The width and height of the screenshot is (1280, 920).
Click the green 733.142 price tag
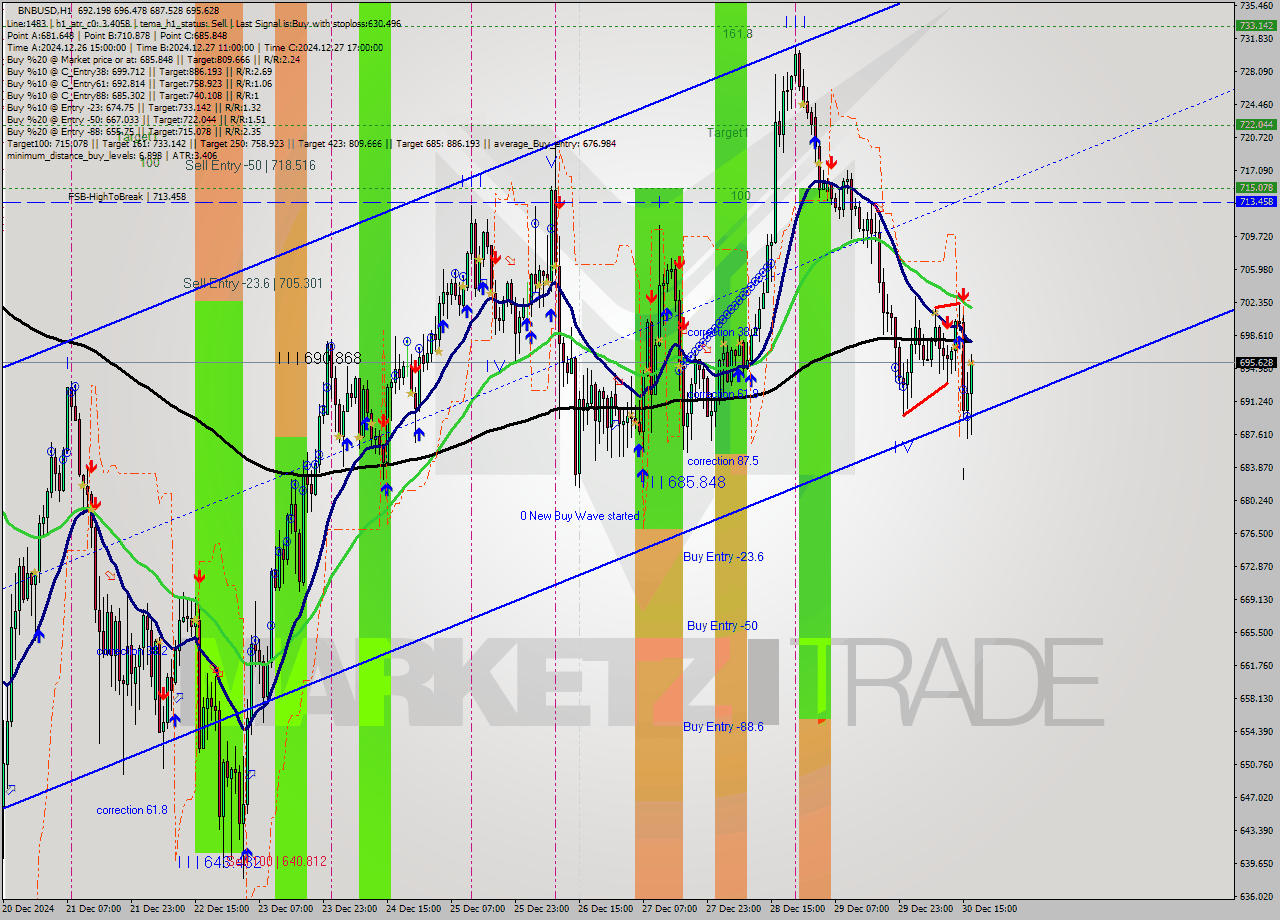1256,26
